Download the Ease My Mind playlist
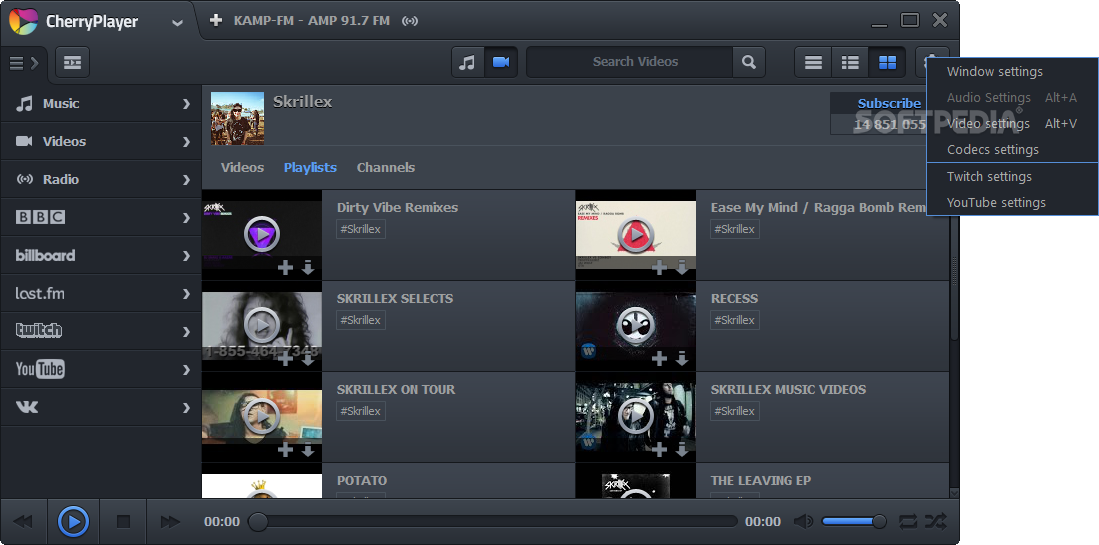This screenshot has height=545, width=1099. click(x=681, y=268)
